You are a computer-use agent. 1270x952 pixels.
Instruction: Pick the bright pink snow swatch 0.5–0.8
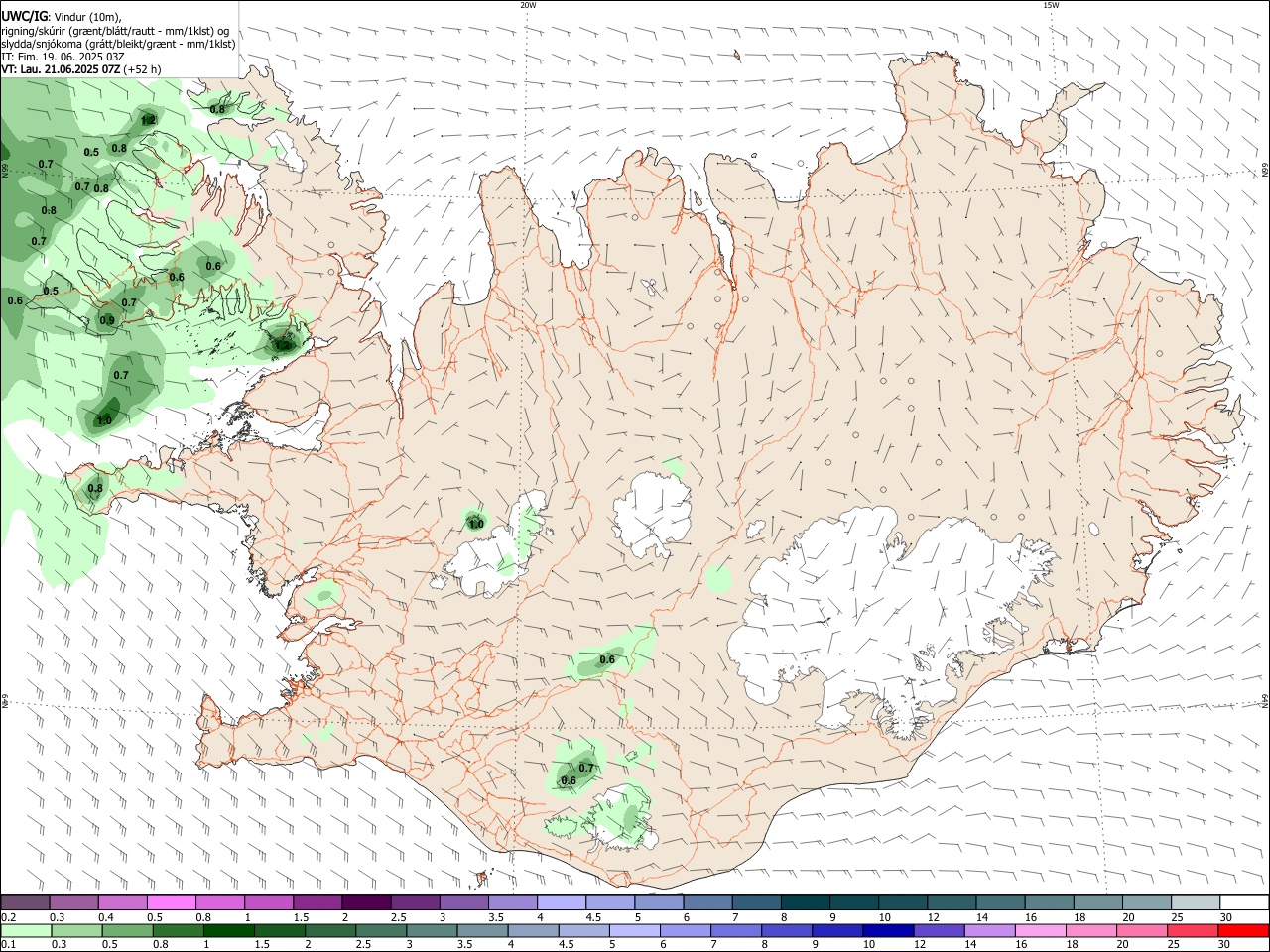click(172, 903)
